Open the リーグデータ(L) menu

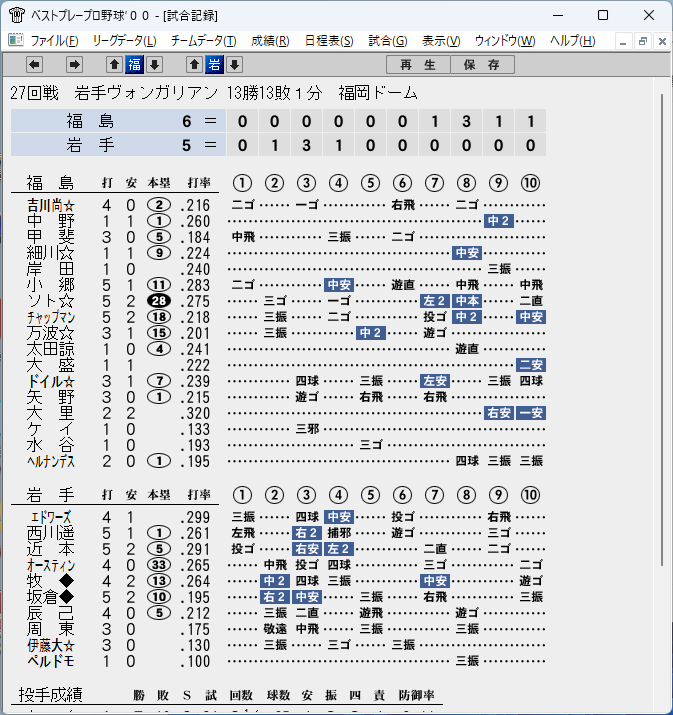124,41
